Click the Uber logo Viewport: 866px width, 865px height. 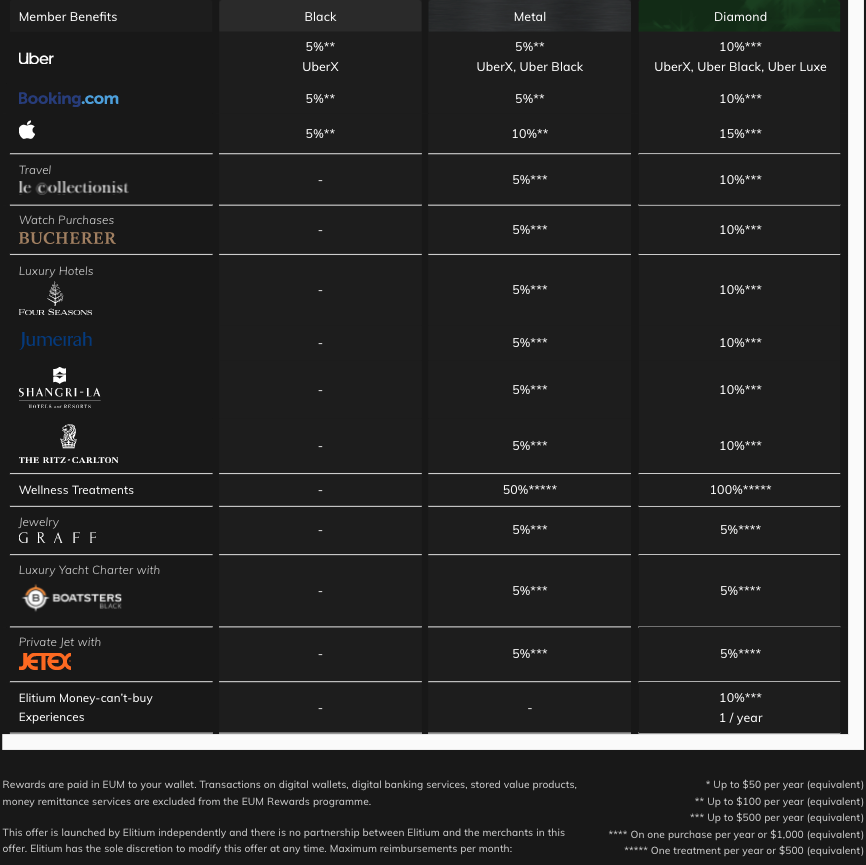(36, 59)
